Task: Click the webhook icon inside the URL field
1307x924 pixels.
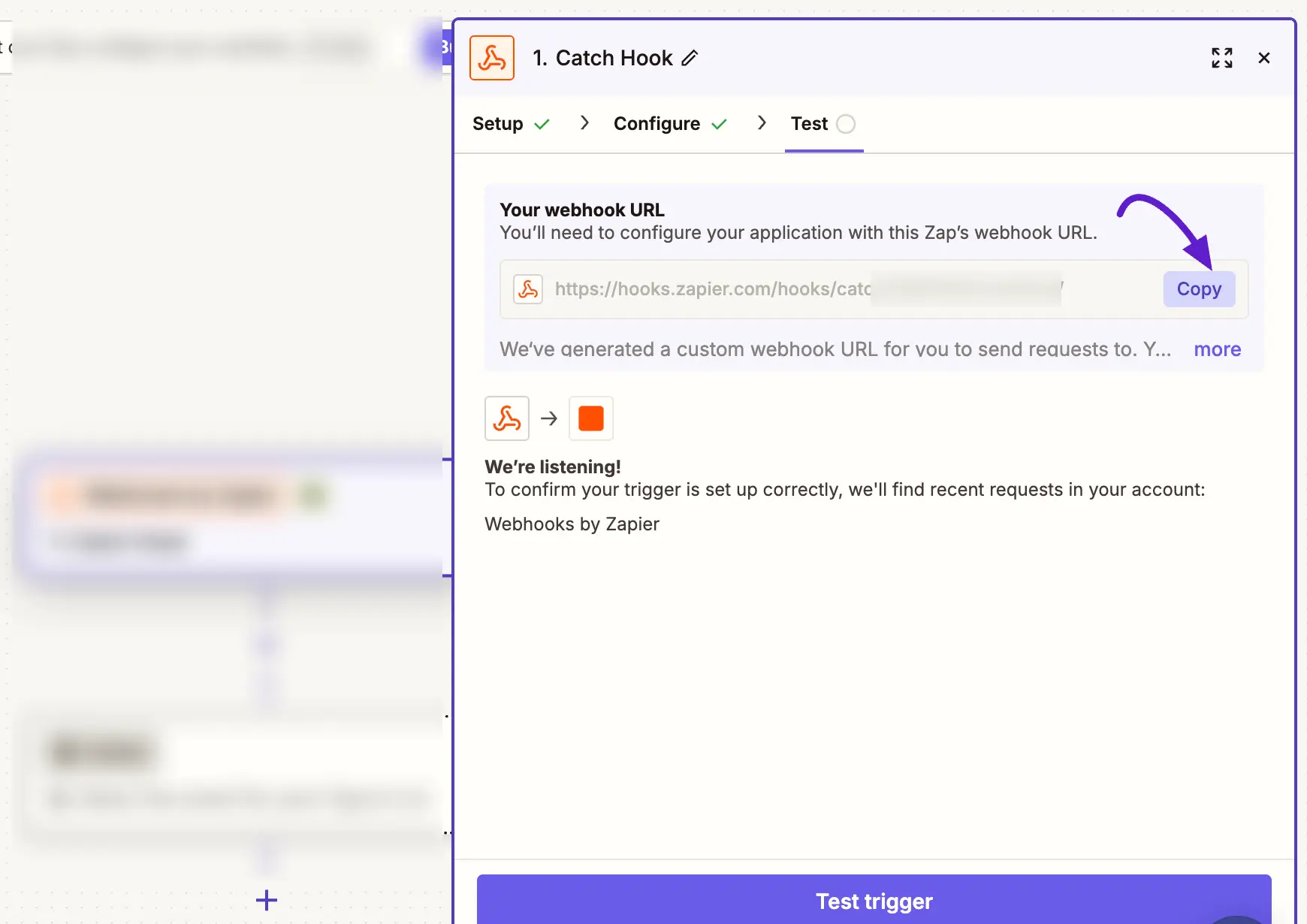Action: tap(528, 289)
